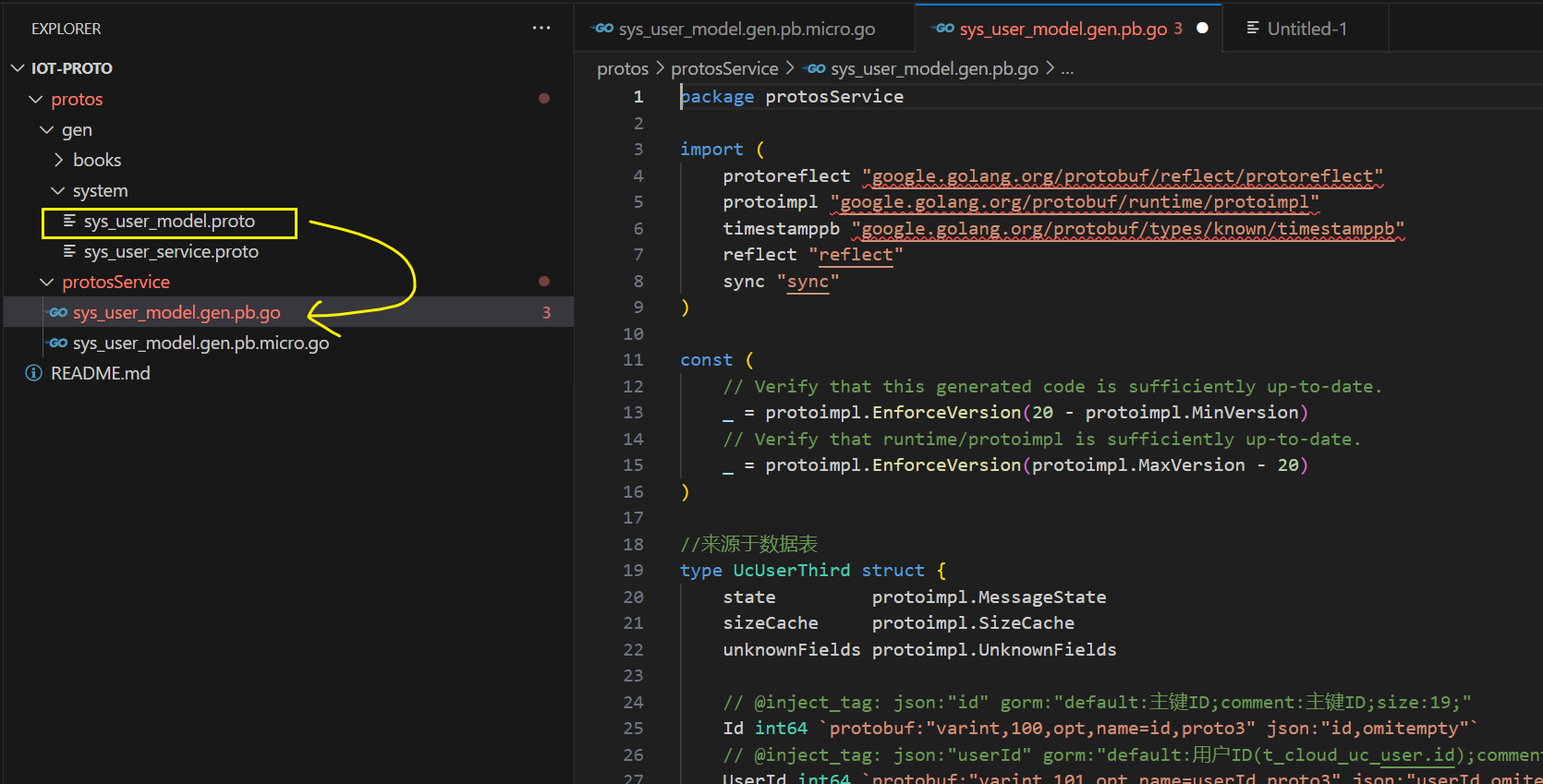
Task: Click protosService breadcrumb segment
Action: pyautogui.click(x=724, y=68)
